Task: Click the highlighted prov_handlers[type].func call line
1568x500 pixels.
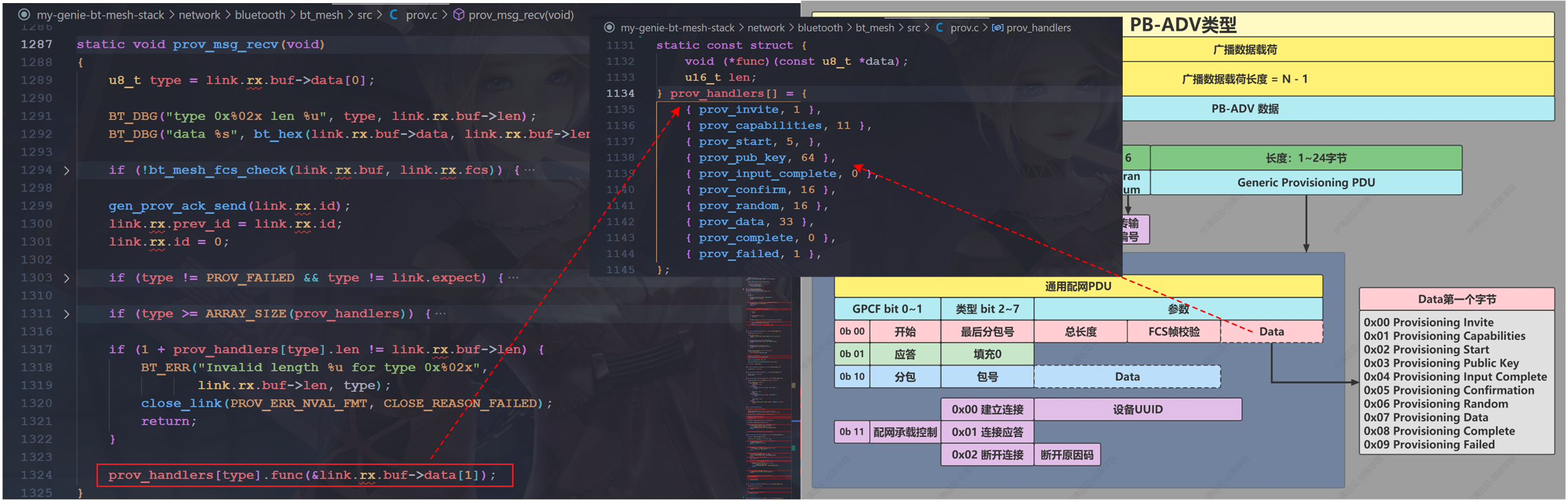Action: click(x=302, y=475)
